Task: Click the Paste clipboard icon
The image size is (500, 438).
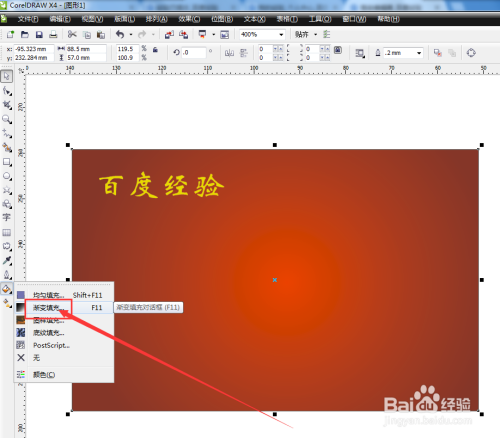Action: pos(101,34)
